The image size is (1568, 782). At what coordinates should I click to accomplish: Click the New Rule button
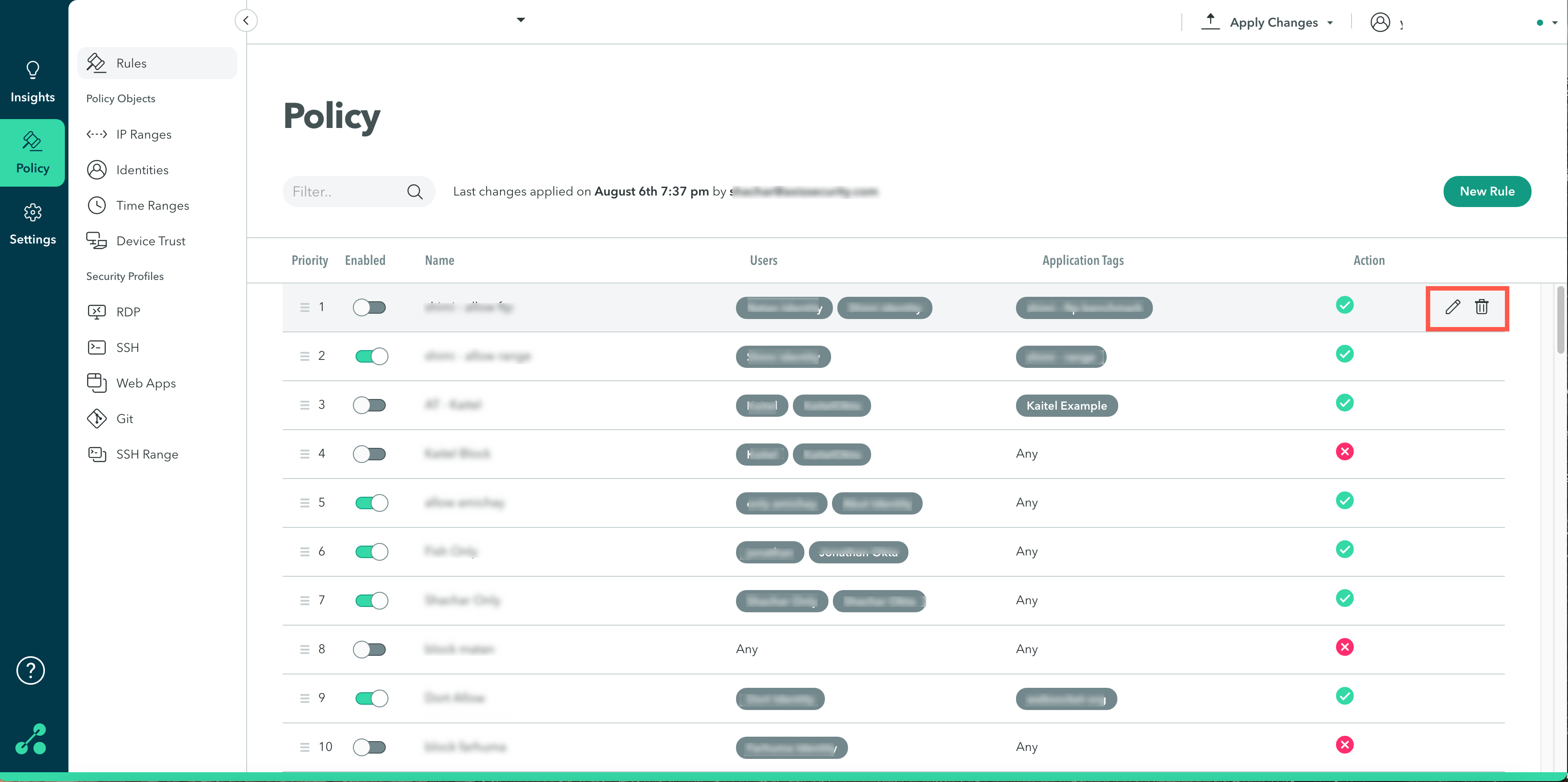1486,192
